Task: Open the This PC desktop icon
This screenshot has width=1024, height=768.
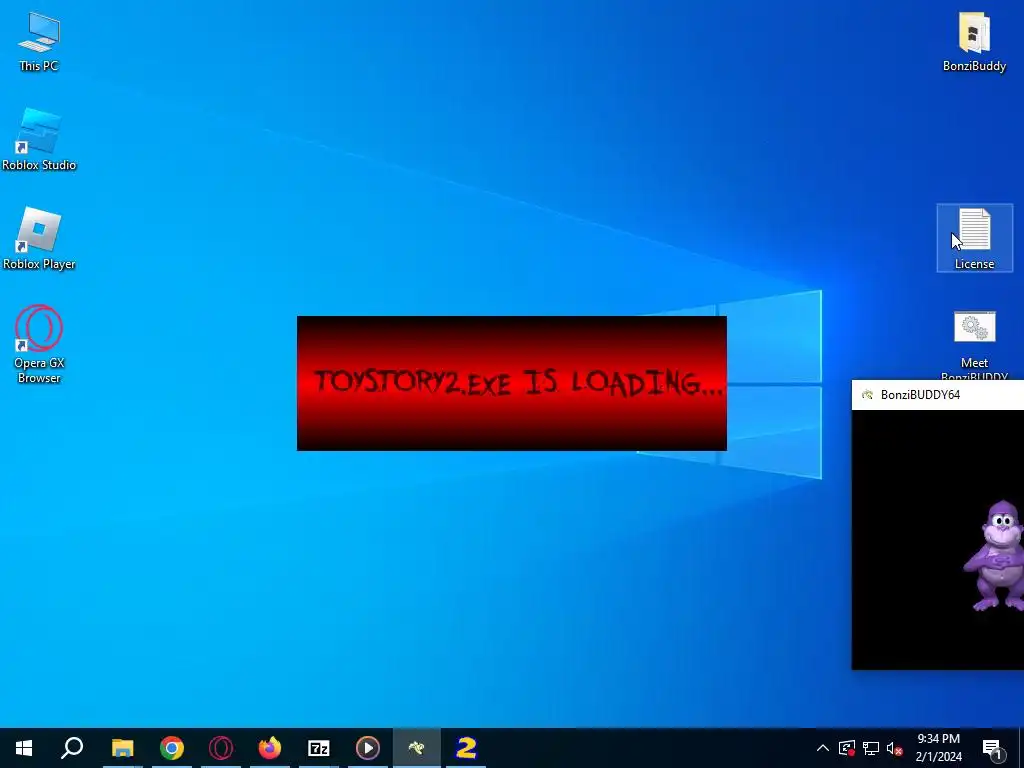Action: [x=39, y=41]
